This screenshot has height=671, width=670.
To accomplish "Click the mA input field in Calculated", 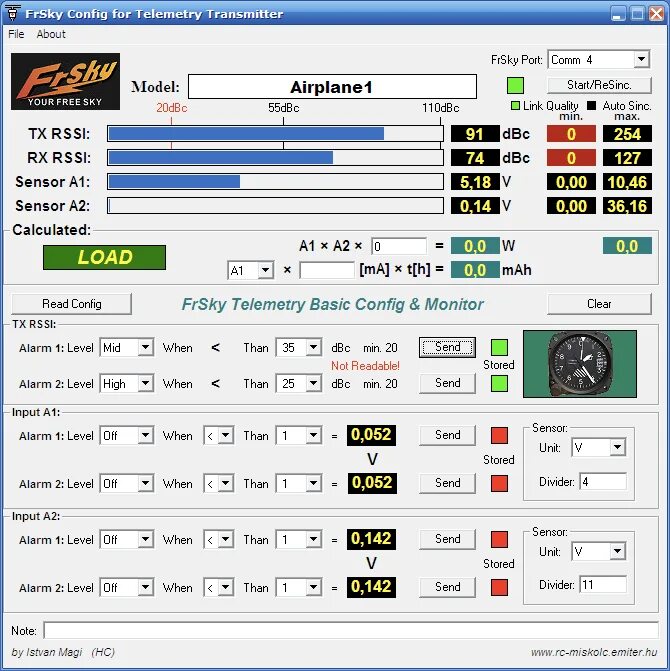I will [327, 270].
